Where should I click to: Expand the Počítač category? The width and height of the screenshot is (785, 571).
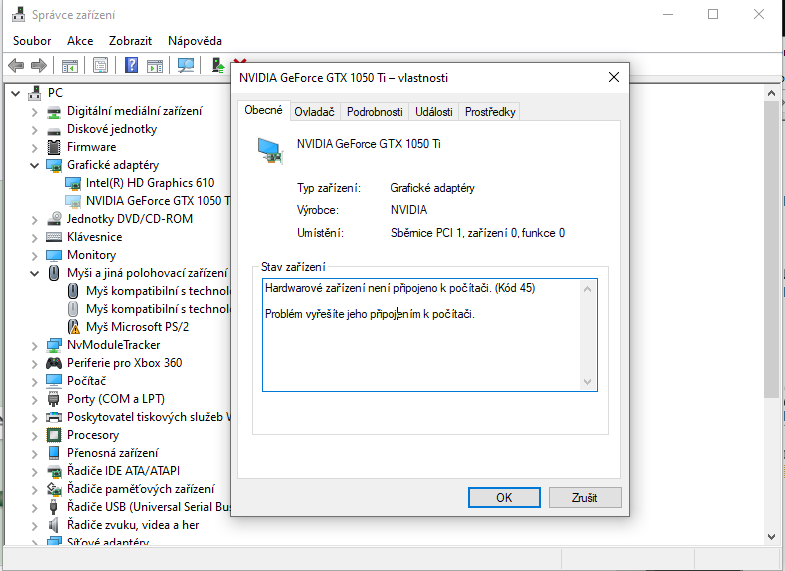point(35,382)
